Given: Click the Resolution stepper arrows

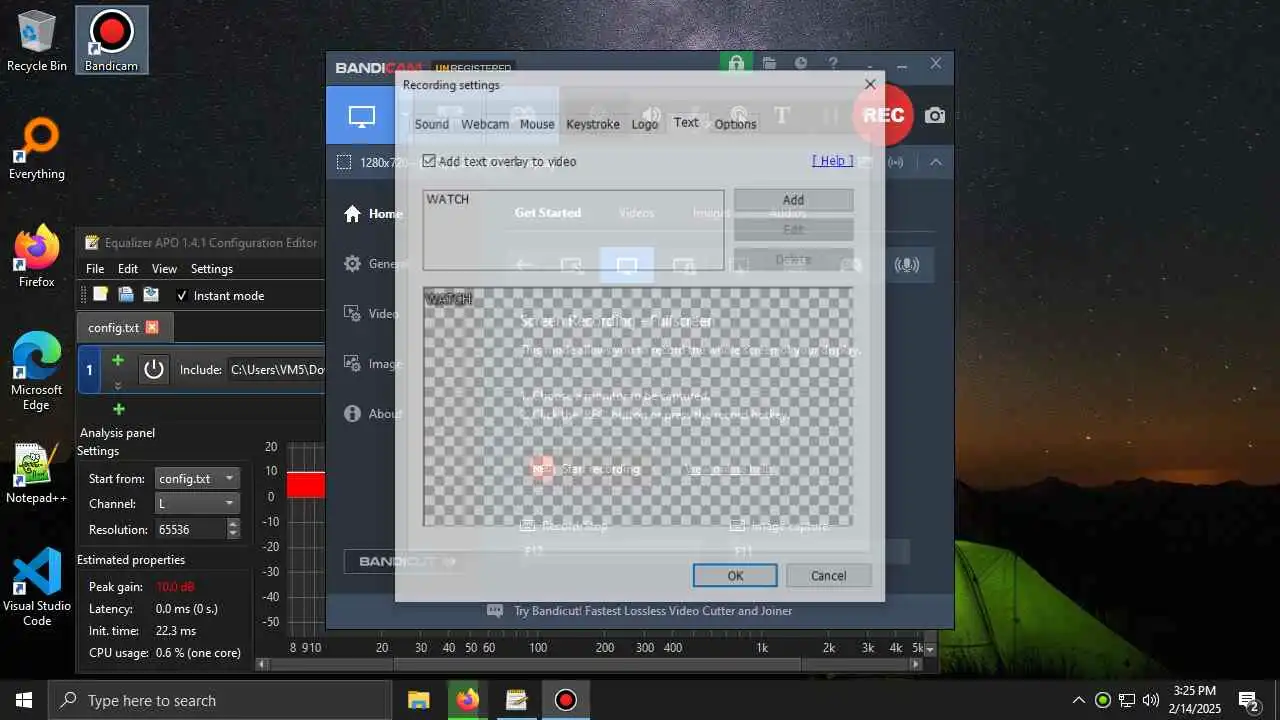Looking at the screenshot, I should 233,529.
